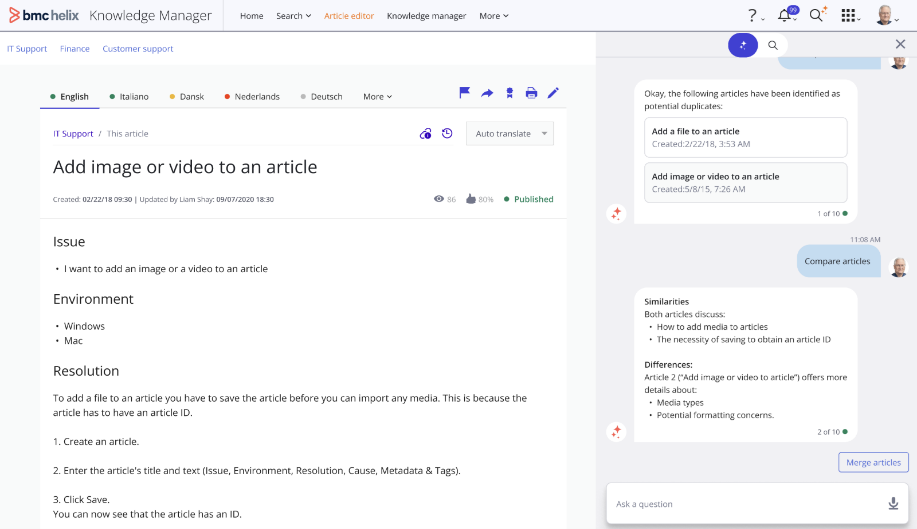Open the apps grid launcher
917x529 pixels.
tap(850, 16)
